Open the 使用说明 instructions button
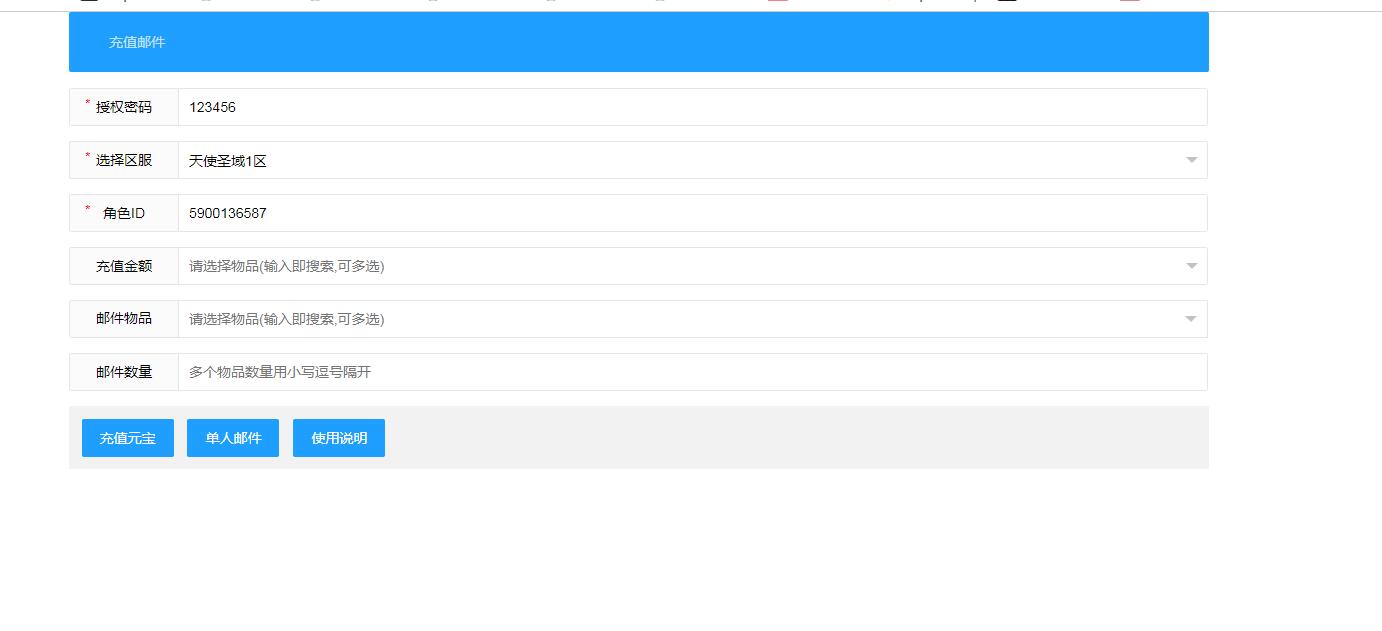 pyautogui.click(x=339, y=438)
